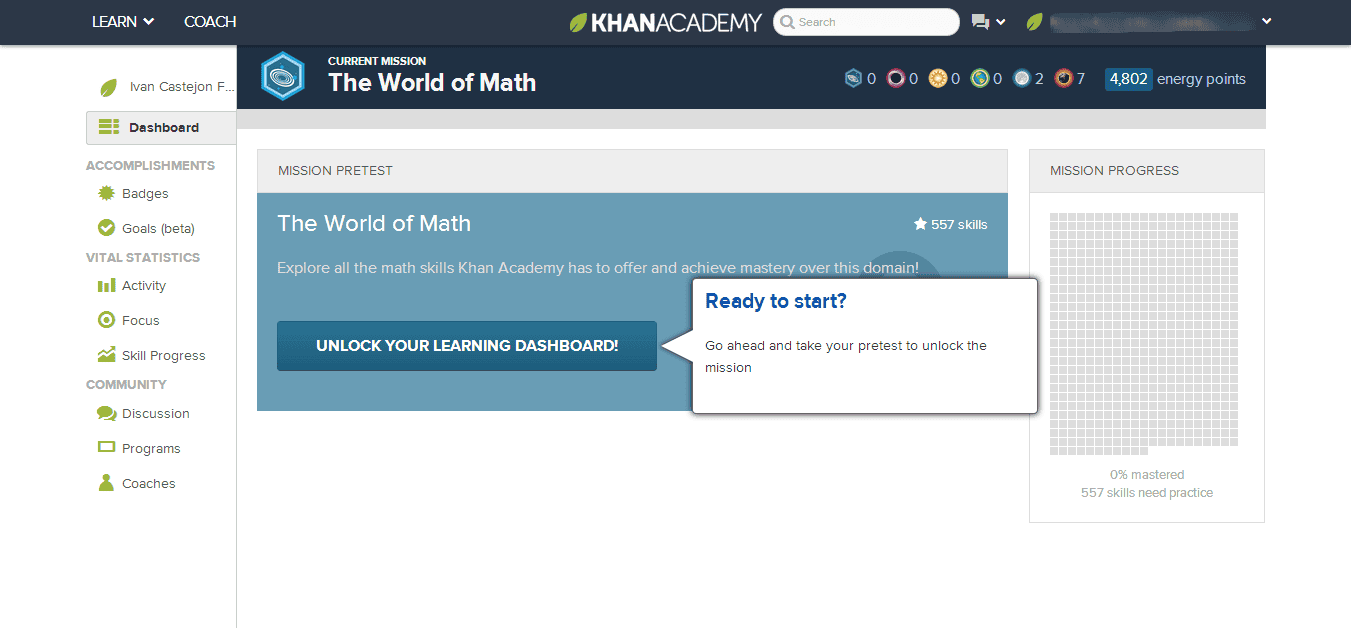Click Unlock Your Learning Dashboard
Image resolution: width=1351 pixels, height=628 pixels.
(x=466, y=345)
